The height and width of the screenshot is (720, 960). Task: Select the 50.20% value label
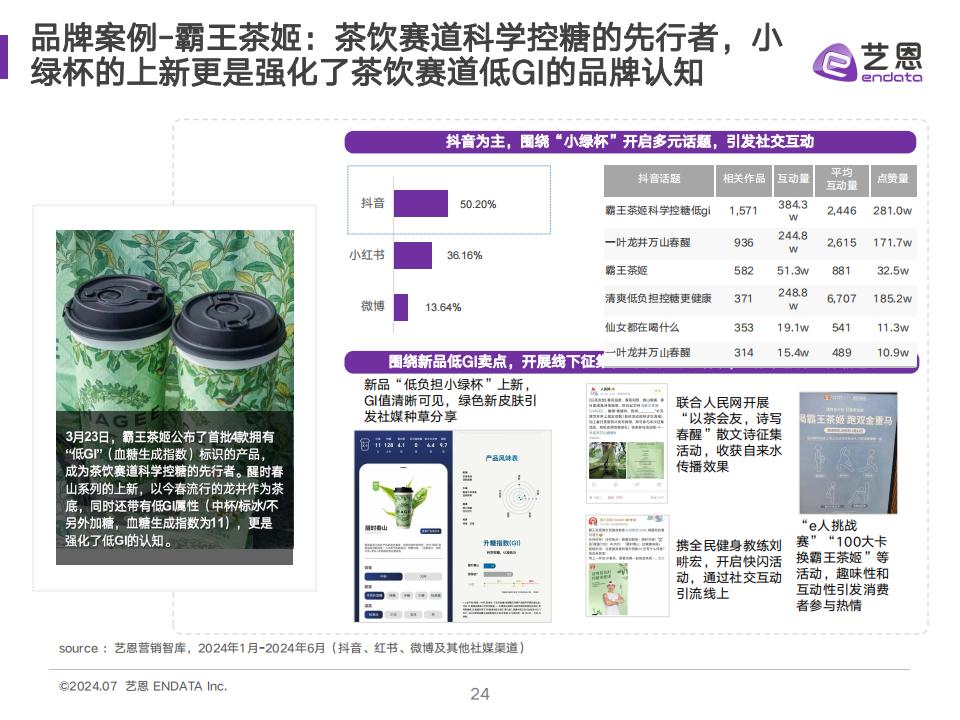point(478,204)
